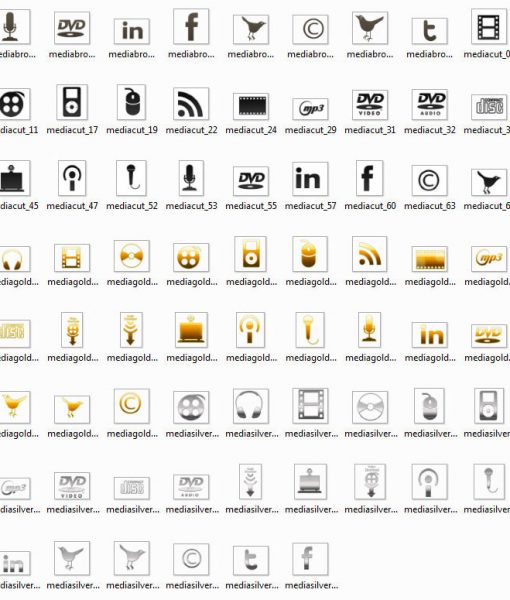
Task: Select the gold film reel icon
Action: 191,258
